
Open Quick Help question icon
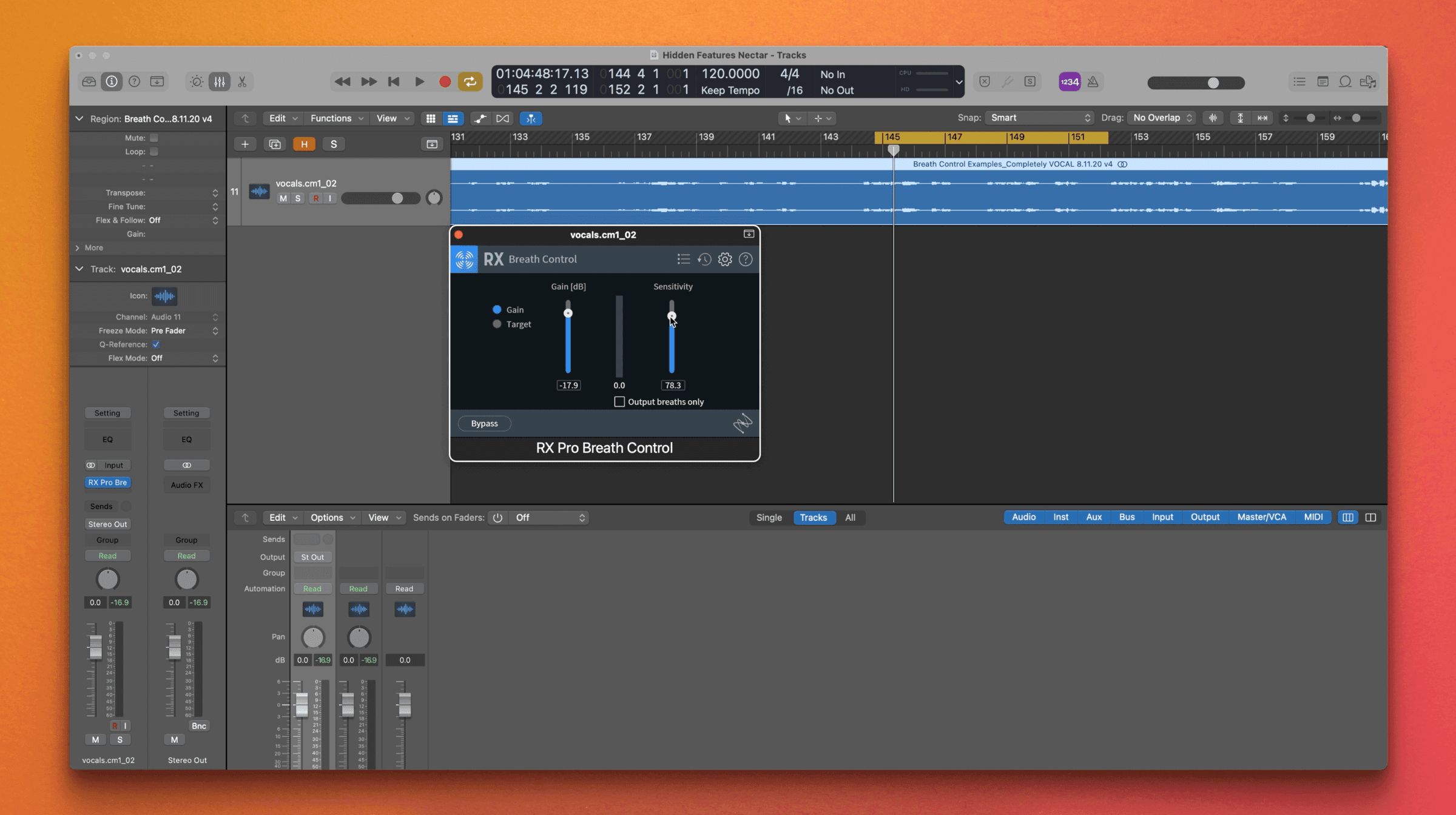134,82
